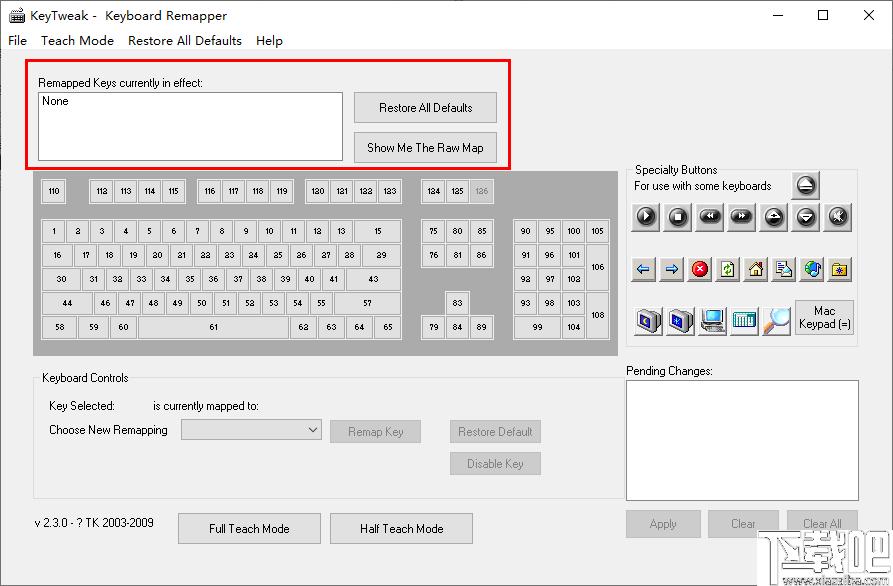
Task: Select numpad key 106
Action: point(597,267)
